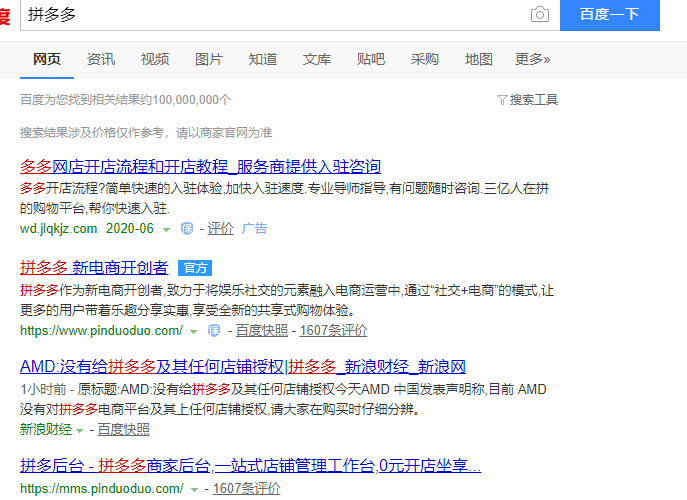687x500 pixels.
Task: Open 1607条评价 under mms.pinduoduo.com result
Action: pos(247,489)
